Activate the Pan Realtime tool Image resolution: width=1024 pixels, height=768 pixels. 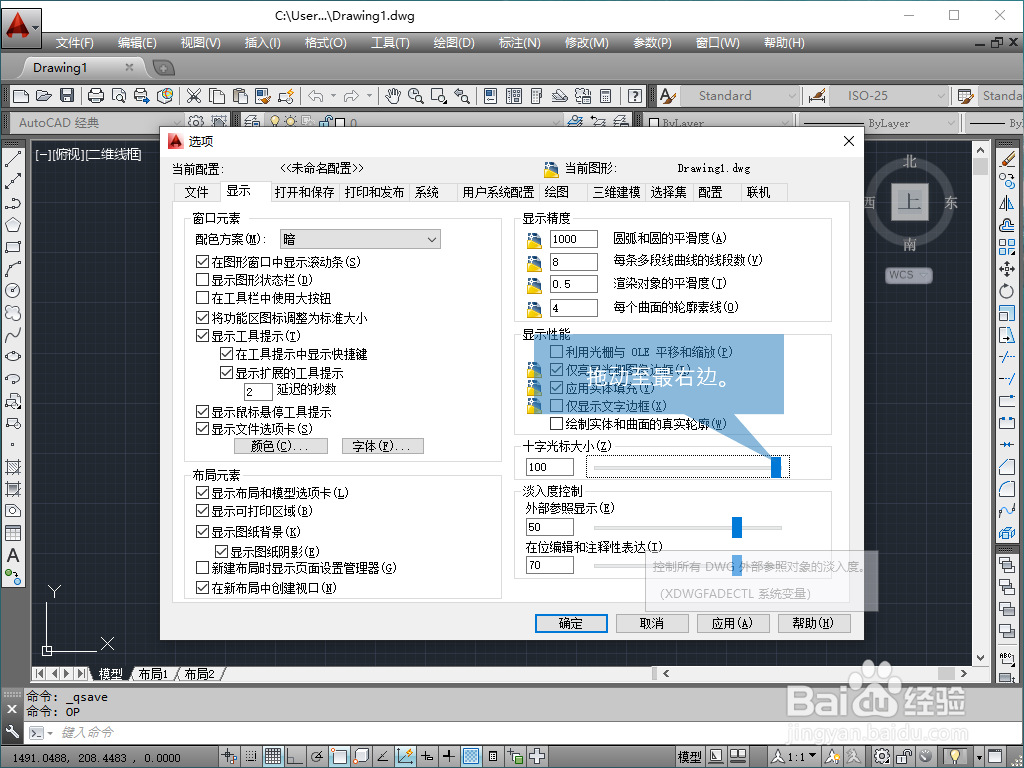393,95
